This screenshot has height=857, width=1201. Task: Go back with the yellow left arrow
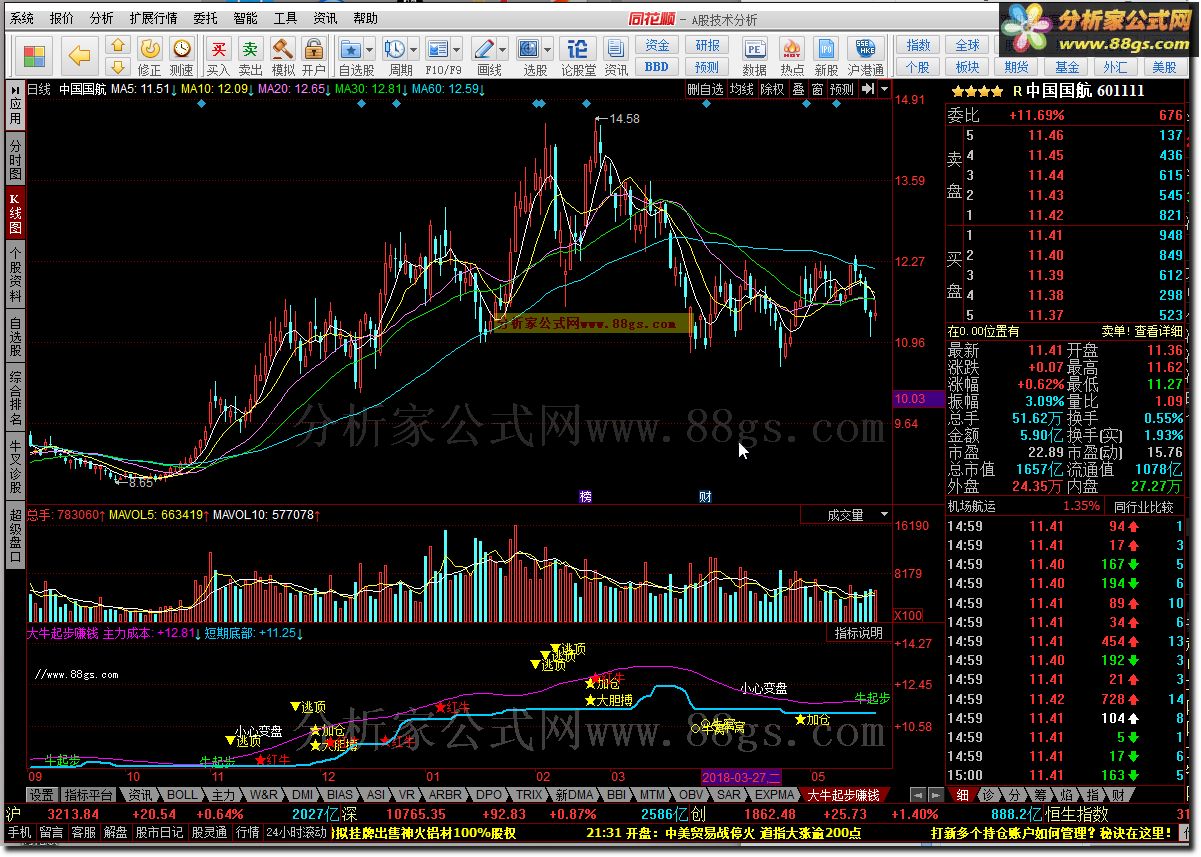(x=80, y=55)
